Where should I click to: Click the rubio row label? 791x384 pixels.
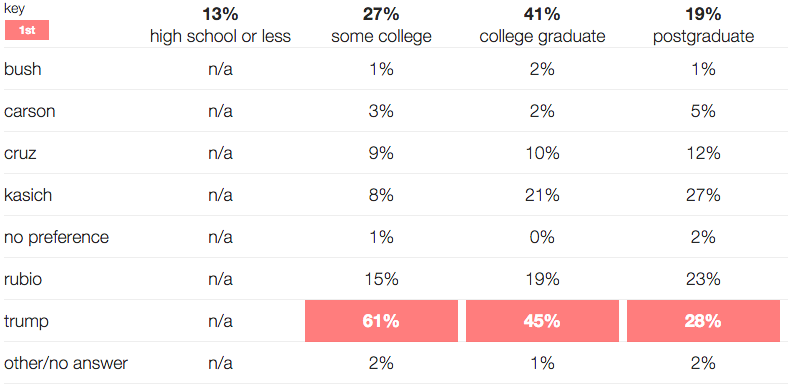[x=23, y=279]
